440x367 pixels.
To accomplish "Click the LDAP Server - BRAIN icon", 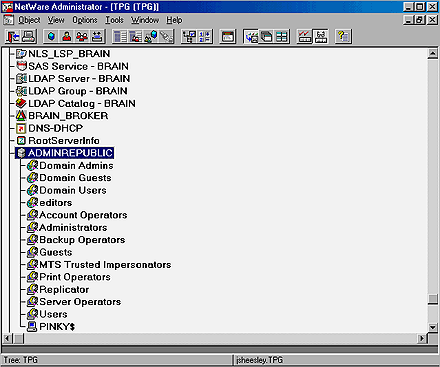I will [21, 79].
